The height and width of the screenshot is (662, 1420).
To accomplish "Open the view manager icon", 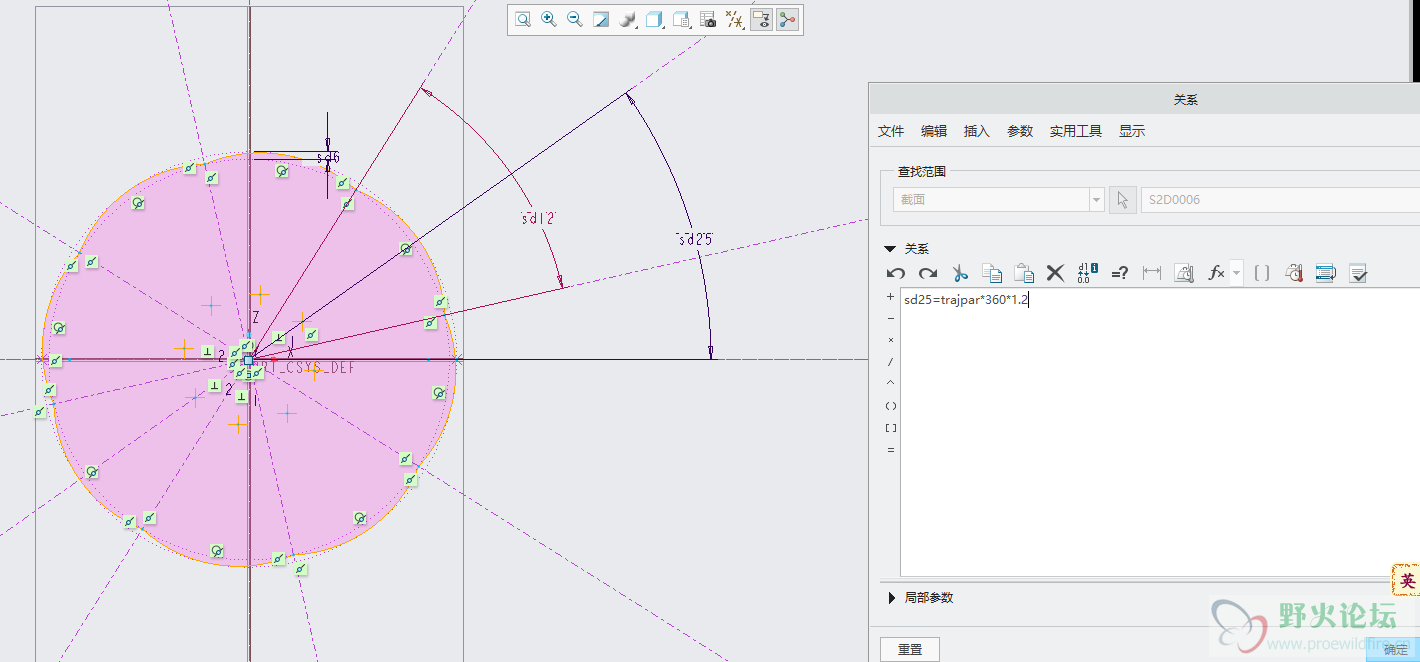I will 681,19.
